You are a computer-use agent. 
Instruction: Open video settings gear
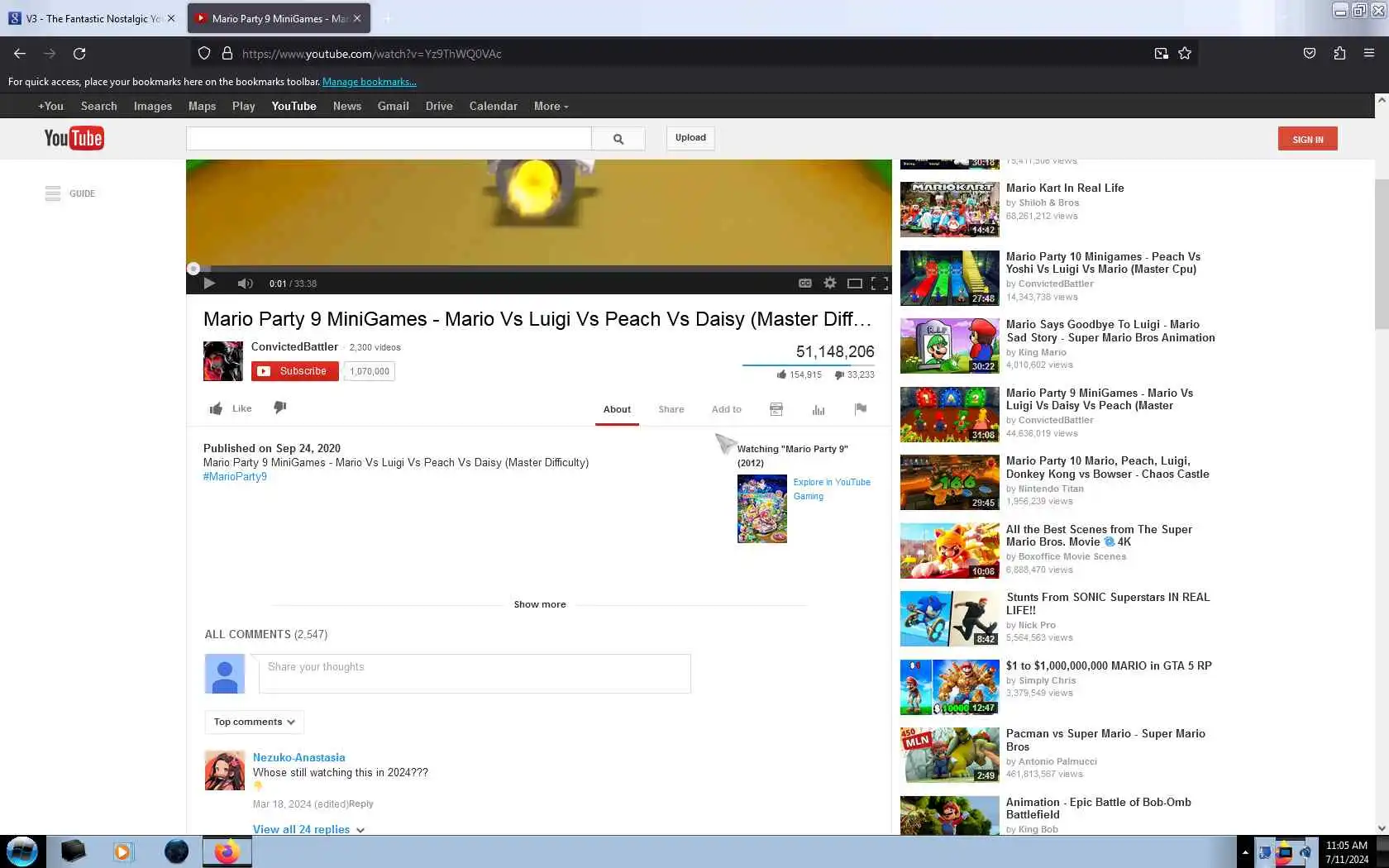pos(830,283)
